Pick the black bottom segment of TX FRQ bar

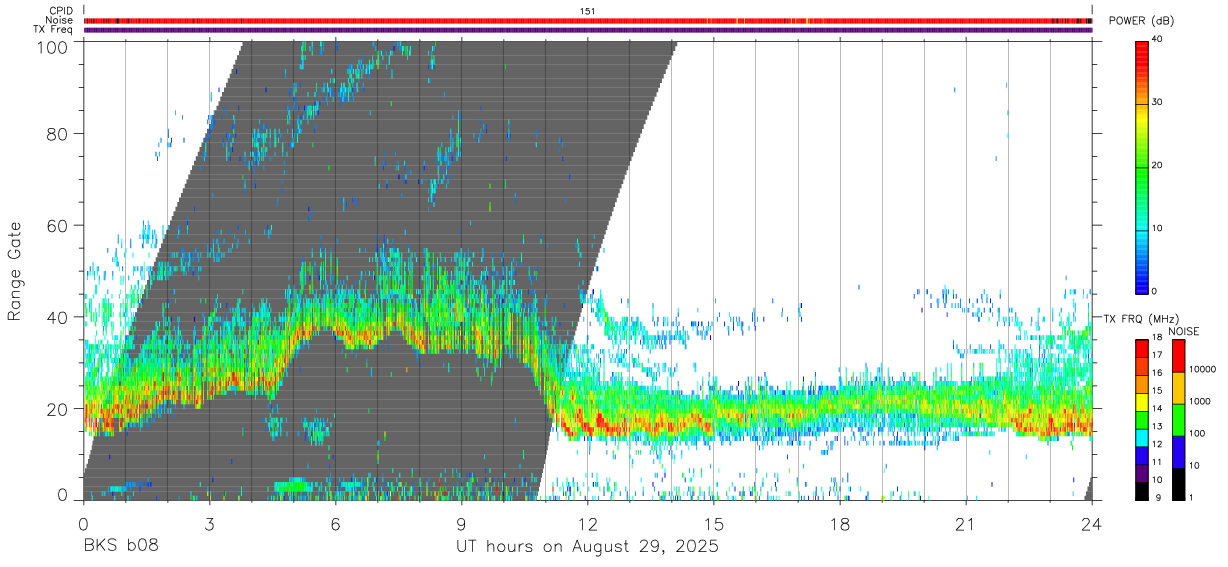click(1142, 490)
